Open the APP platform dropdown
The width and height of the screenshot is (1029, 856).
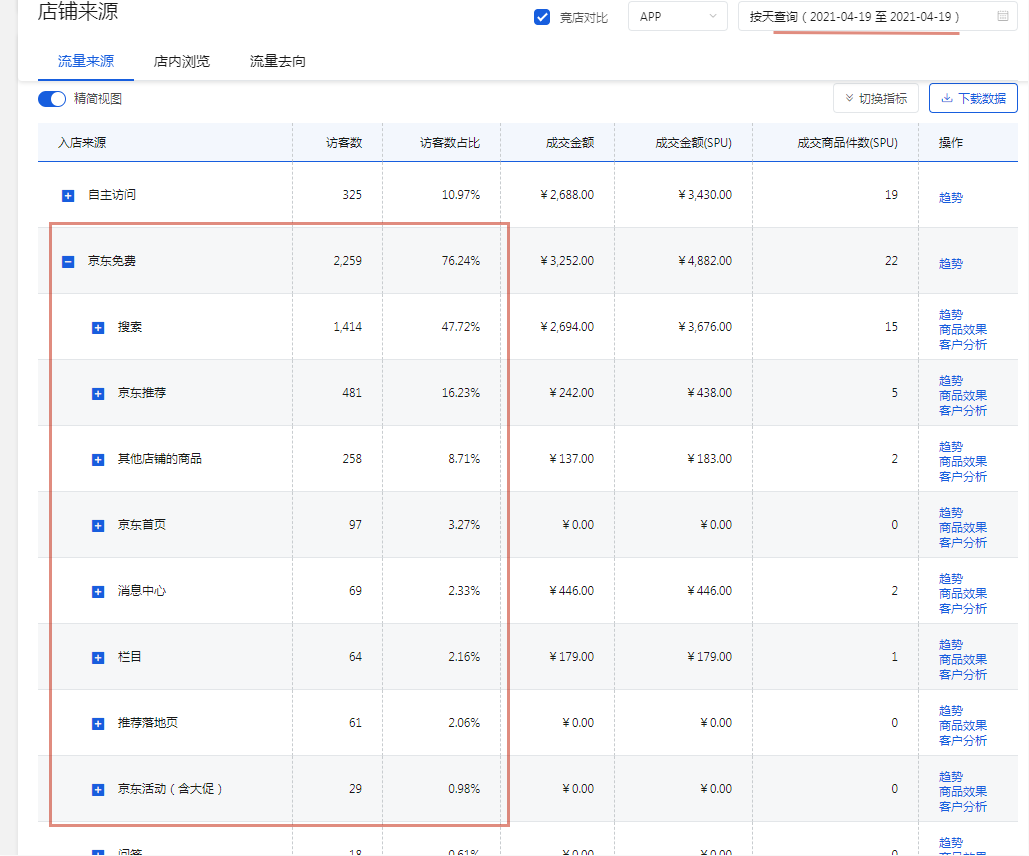(677, 16)
